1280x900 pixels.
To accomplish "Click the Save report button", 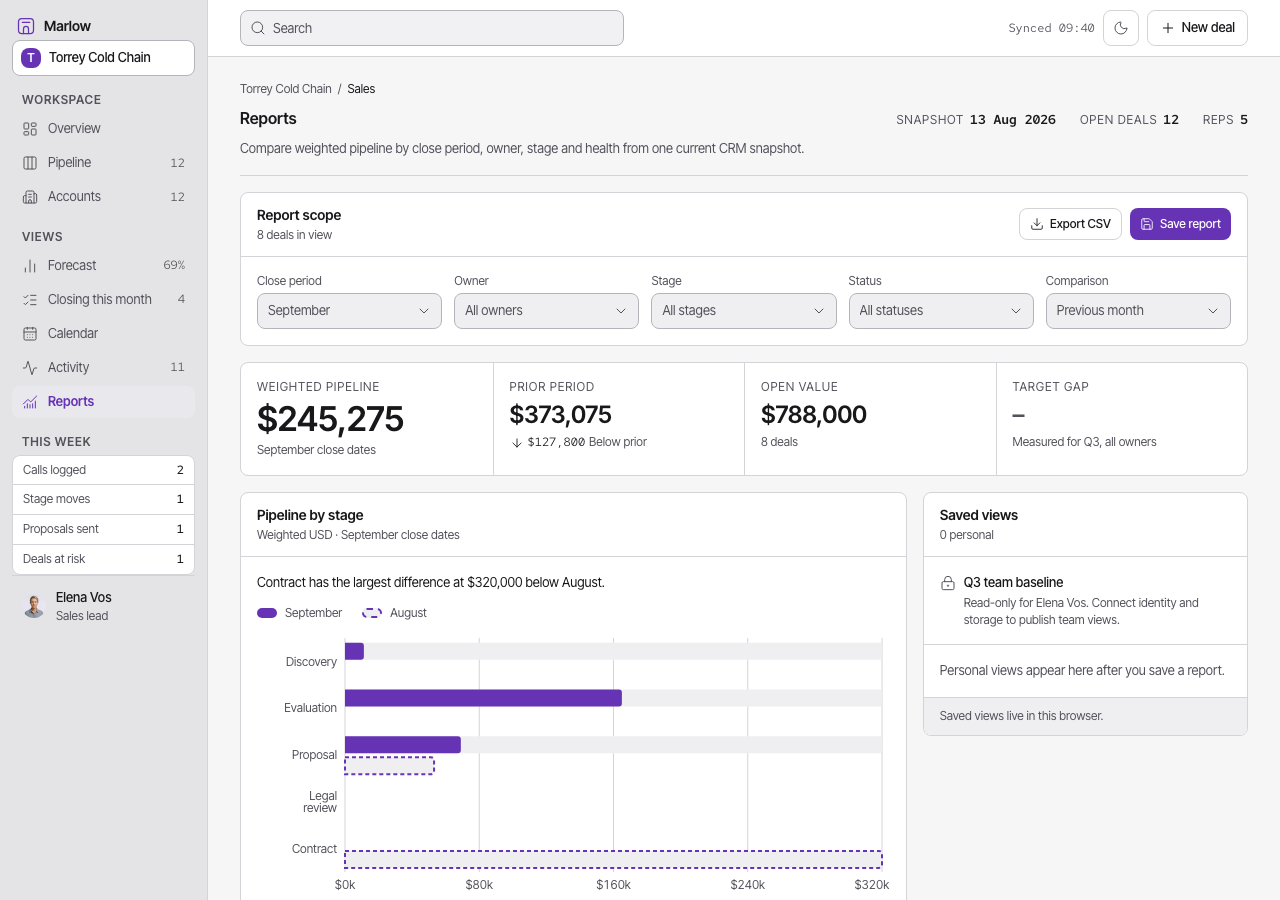I will (x=1180, y=224).
